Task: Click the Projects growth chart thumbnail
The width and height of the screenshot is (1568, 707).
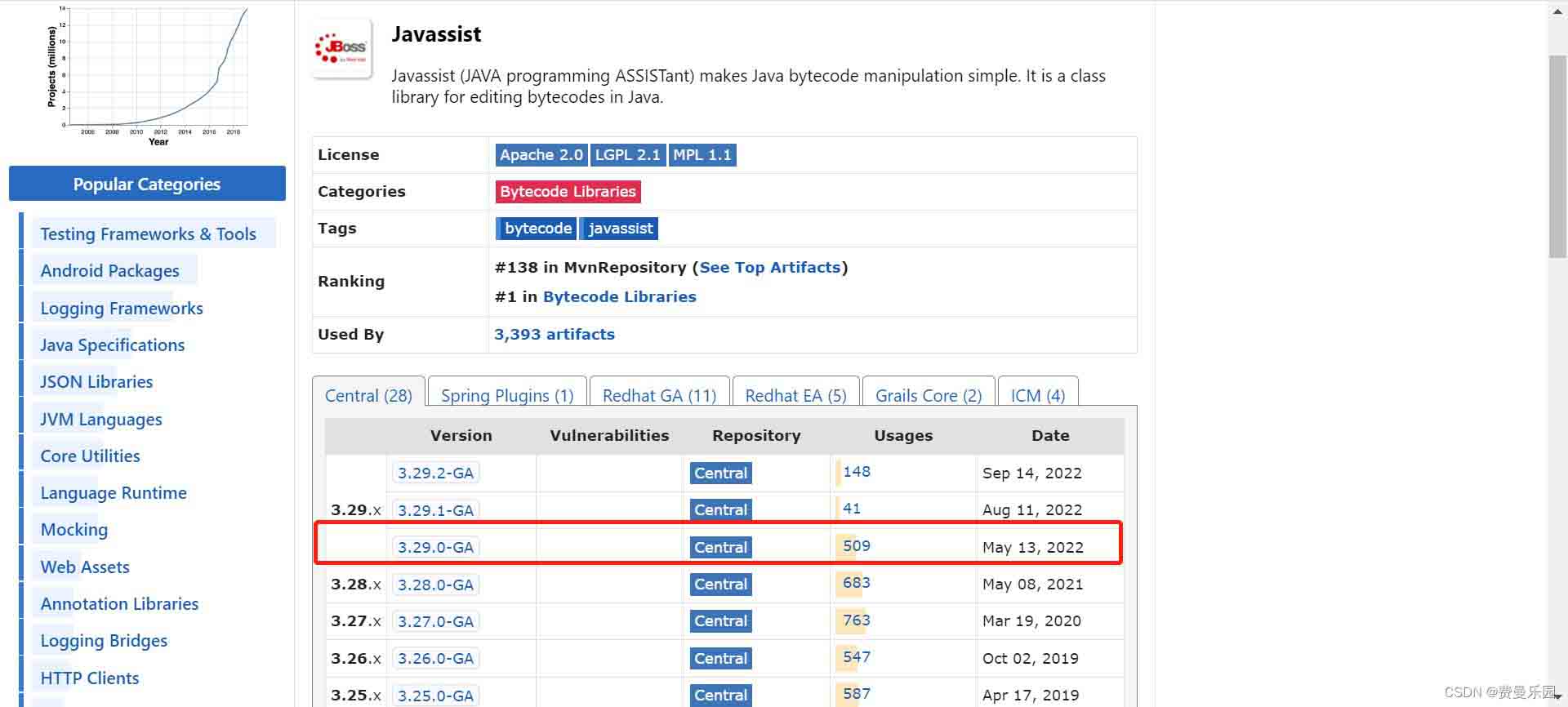Action: point(149,73)
